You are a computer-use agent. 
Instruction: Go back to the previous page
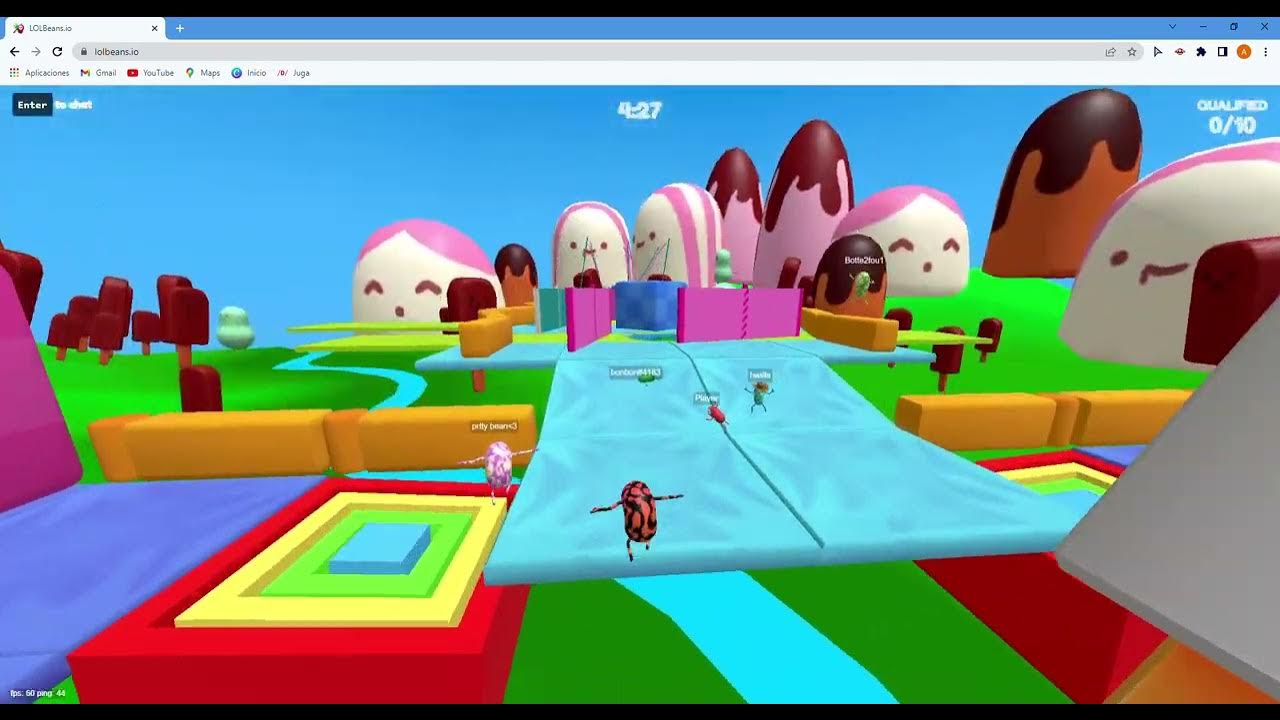[x=14, y=52]
